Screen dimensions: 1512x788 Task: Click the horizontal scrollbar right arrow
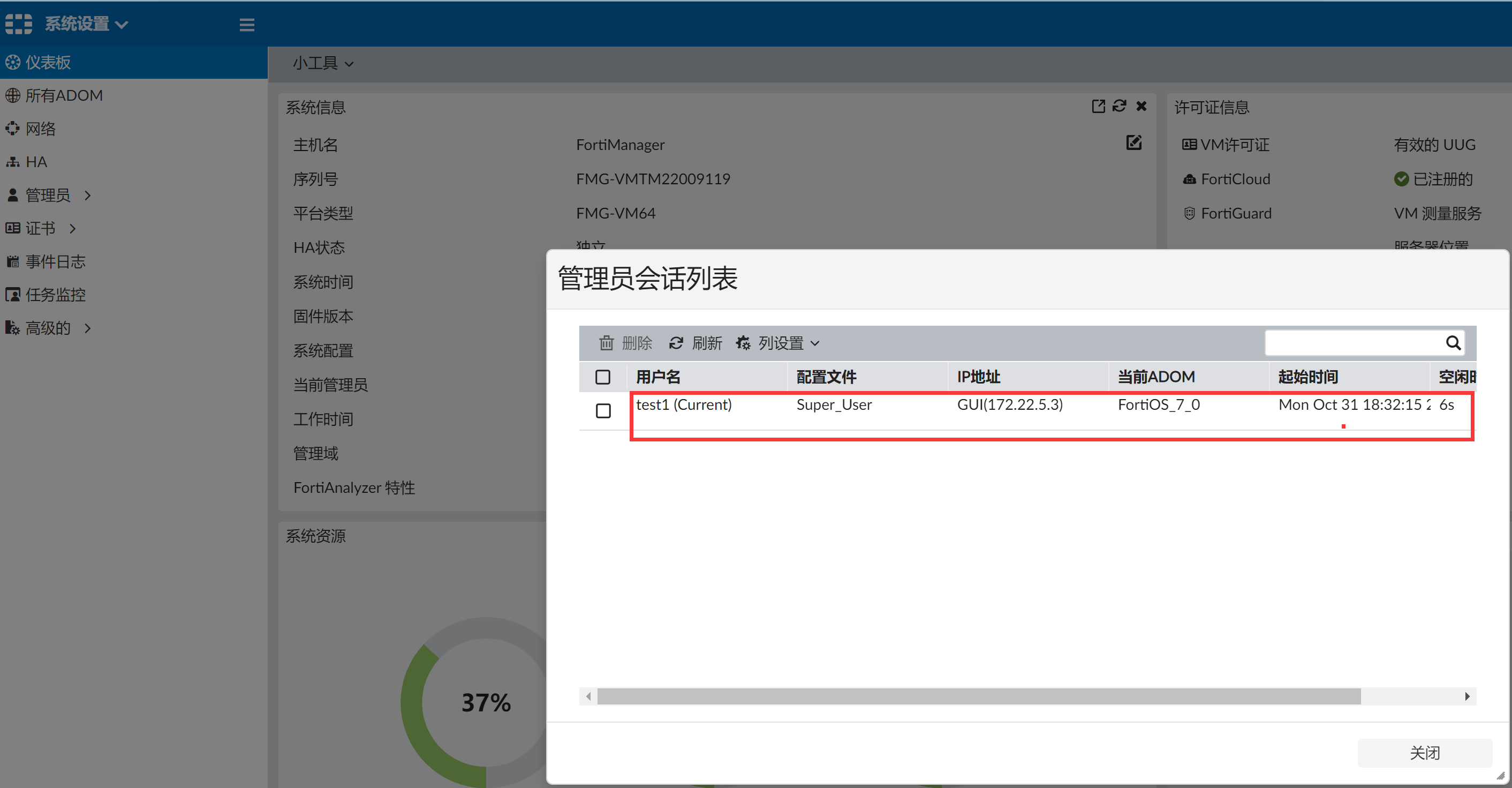pyautogui.click(x=1467, y=696)
